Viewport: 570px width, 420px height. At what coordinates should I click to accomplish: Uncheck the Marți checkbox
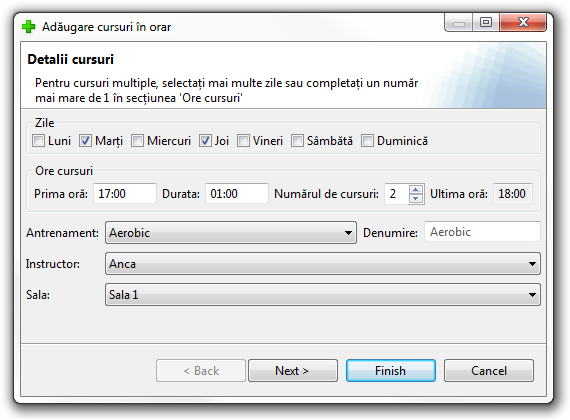click(85, 141)
